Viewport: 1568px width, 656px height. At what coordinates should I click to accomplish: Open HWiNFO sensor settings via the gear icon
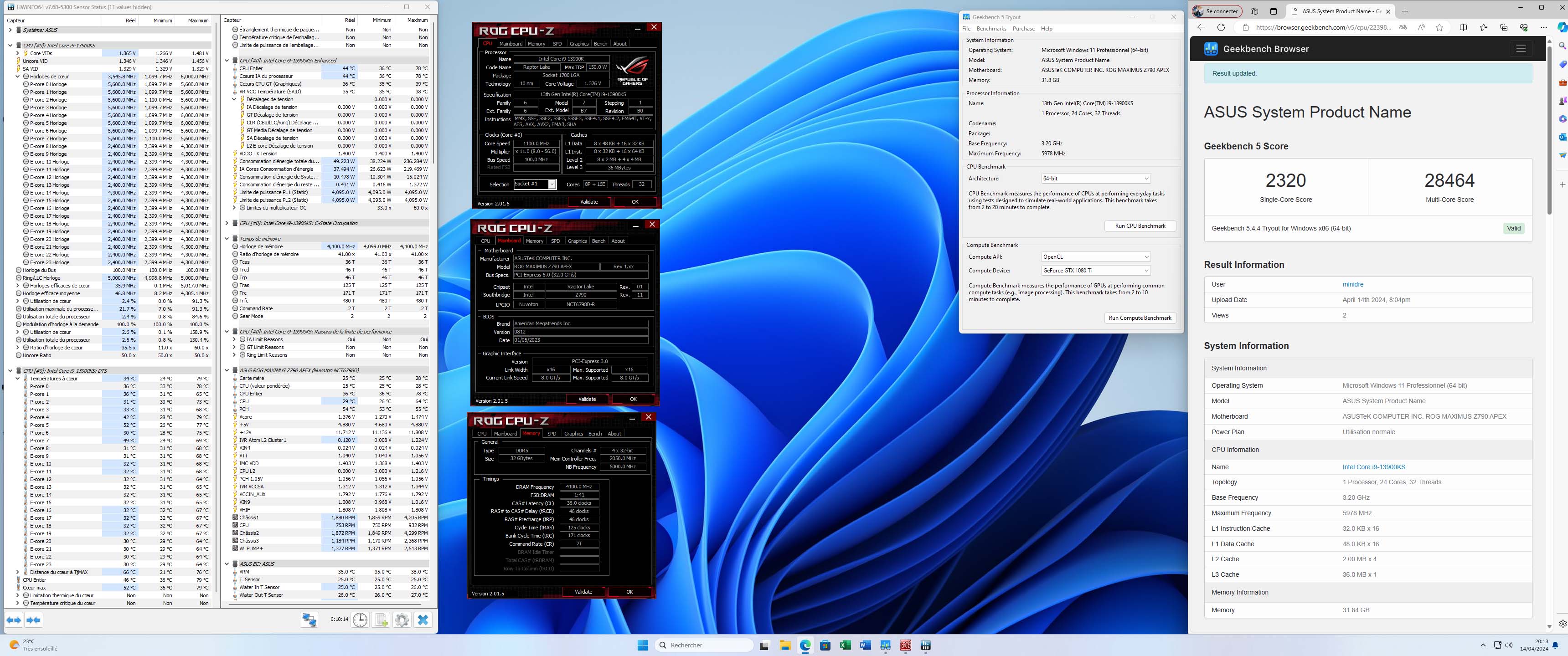402,620
